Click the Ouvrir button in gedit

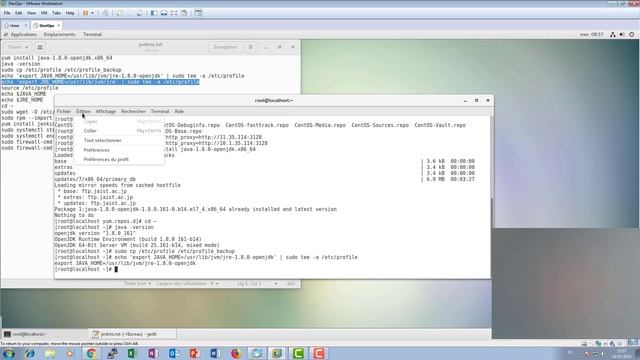tap(18, 47)
